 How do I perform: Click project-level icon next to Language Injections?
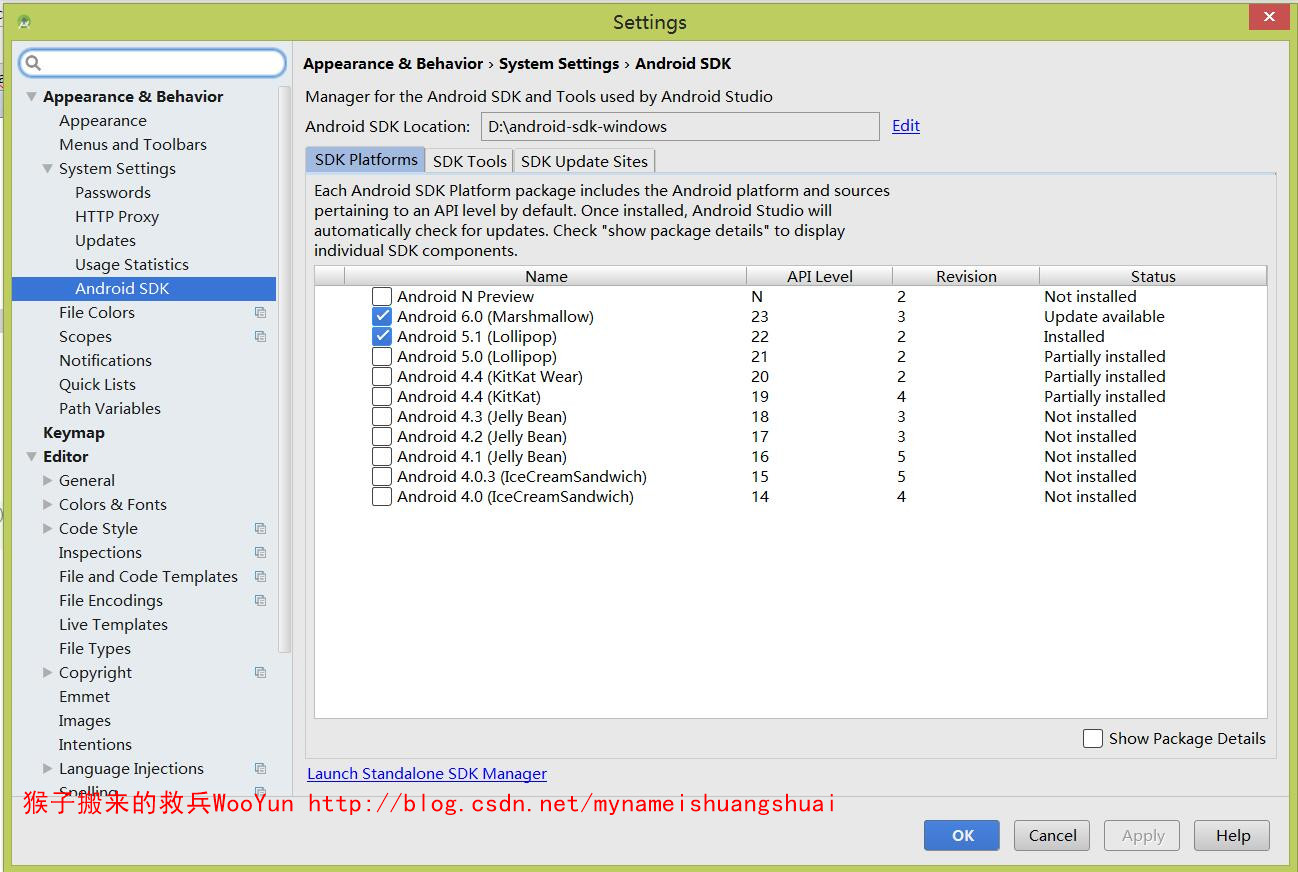coord(261,769)
